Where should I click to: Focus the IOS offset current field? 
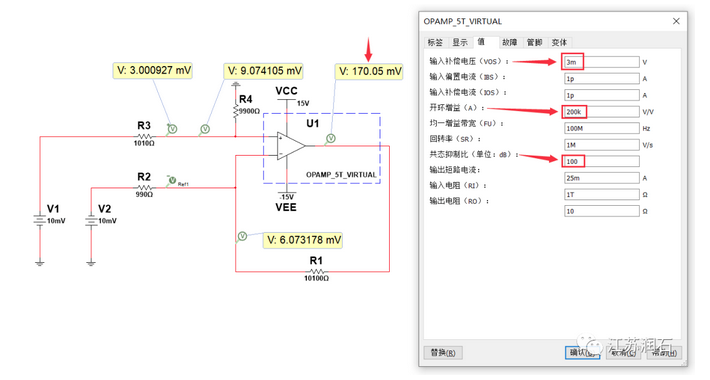tap(601, 95)
